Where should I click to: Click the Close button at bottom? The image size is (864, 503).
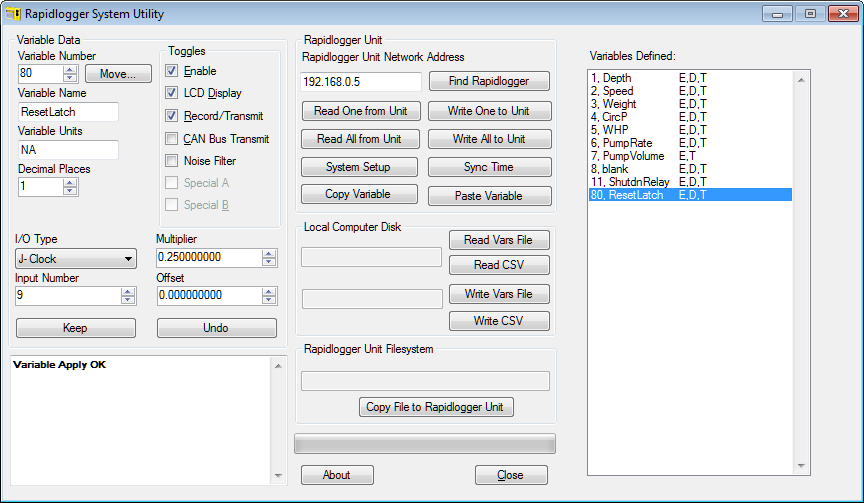[511, 475]
